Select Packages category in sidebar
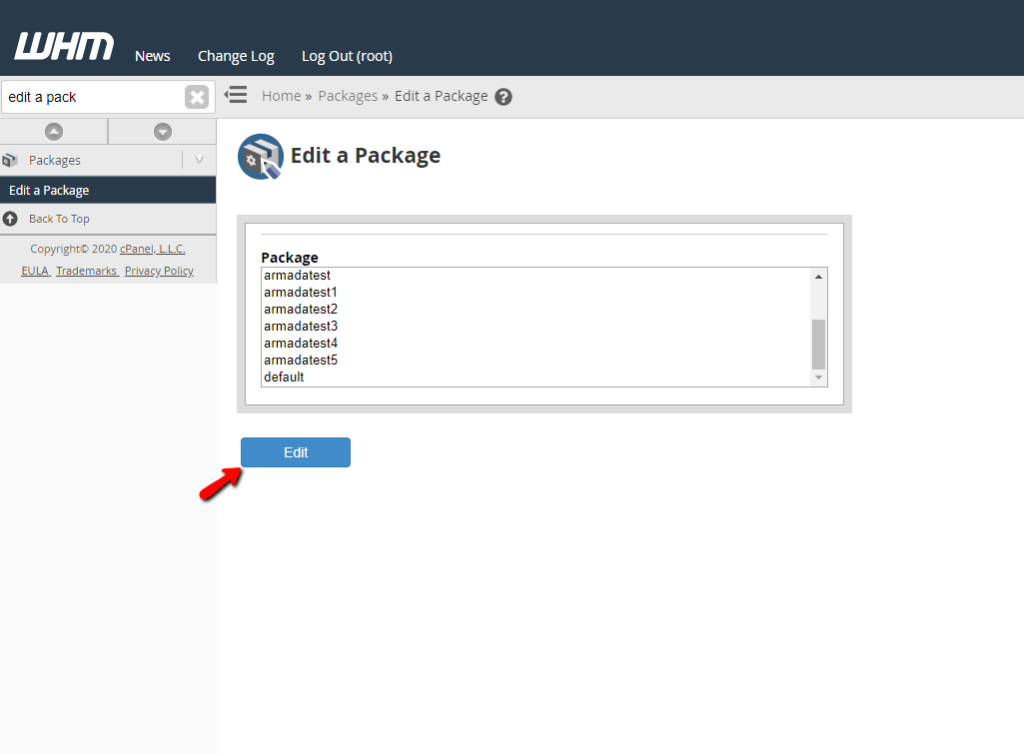 point(55,160)
